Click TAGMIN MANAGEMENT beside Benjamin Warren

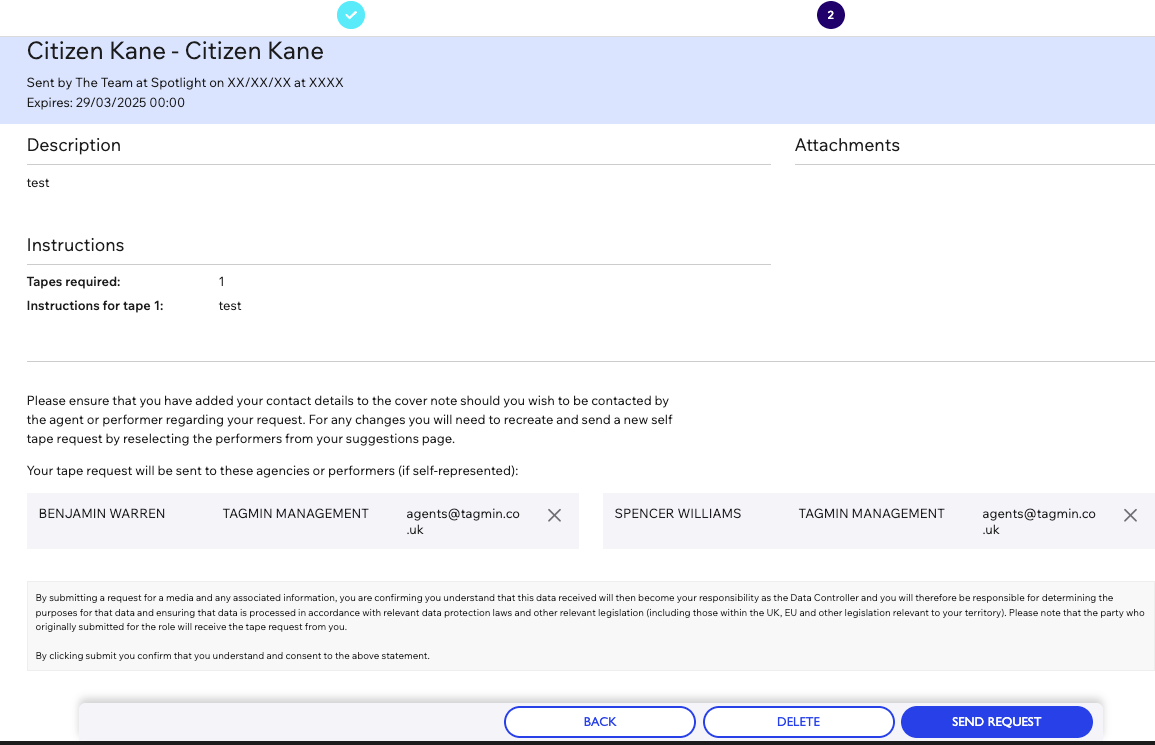coord(295,514)
